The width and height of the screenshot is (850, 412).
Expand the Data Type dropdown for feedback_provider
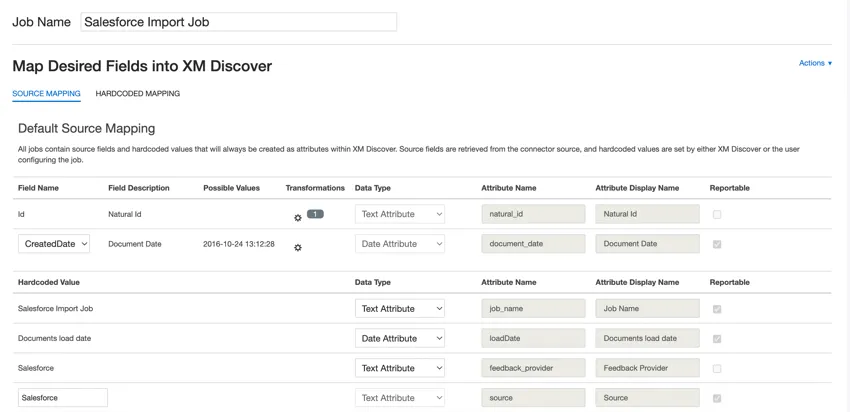tap(399, 368)
